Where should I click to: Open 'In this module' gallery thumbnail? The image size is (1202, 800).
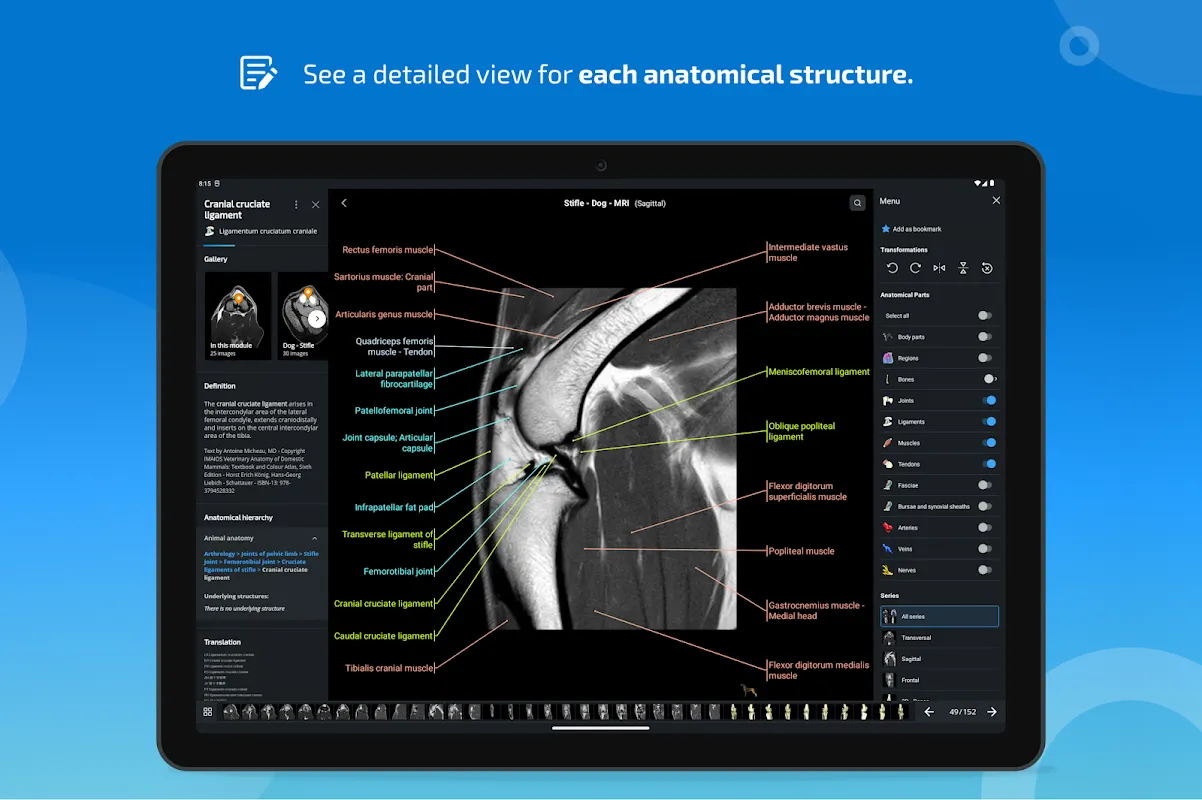[x=238, y=315]
